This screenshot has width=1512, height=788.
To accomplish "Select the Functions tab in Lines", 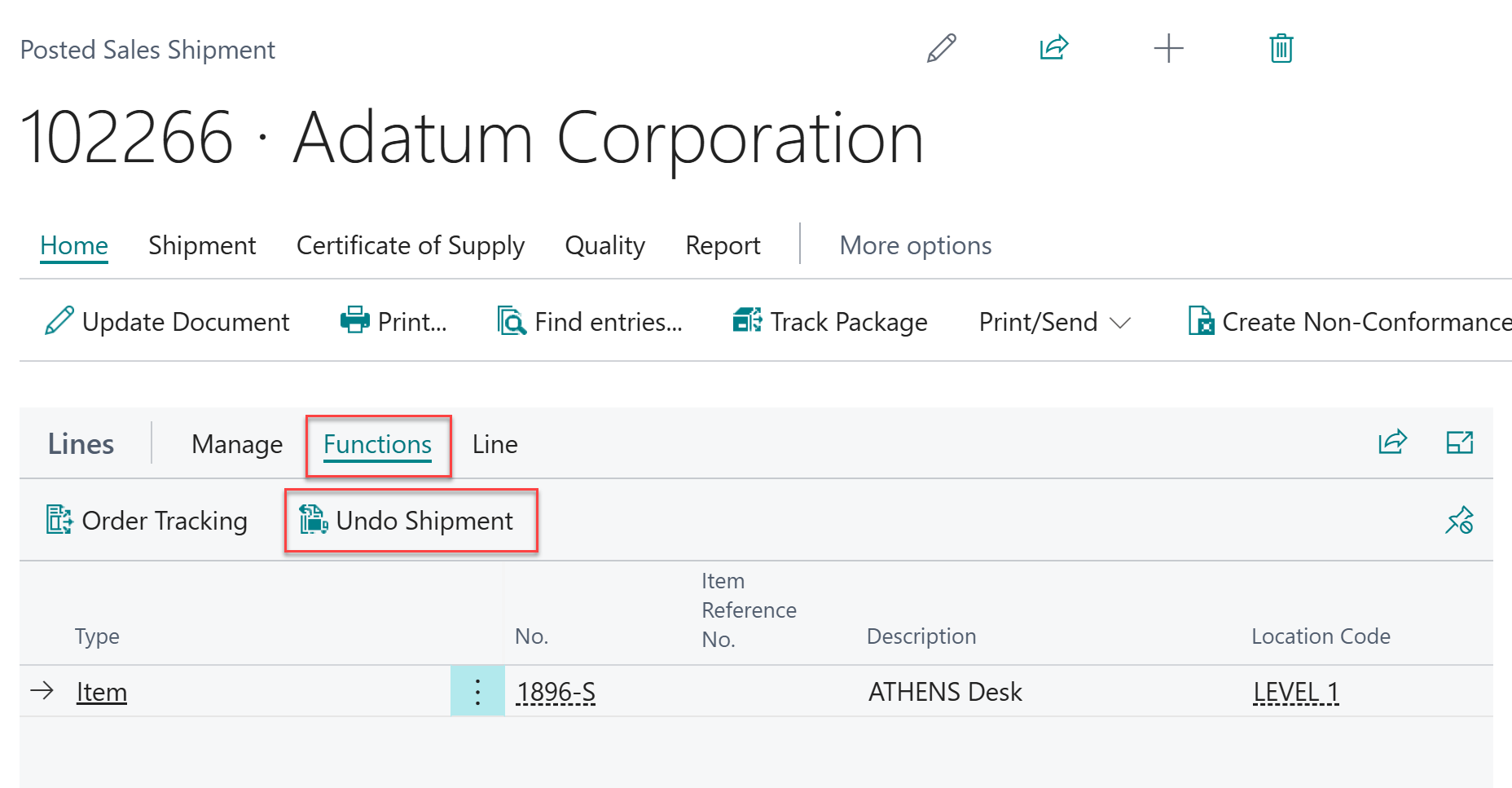I will tap(377, 444).
